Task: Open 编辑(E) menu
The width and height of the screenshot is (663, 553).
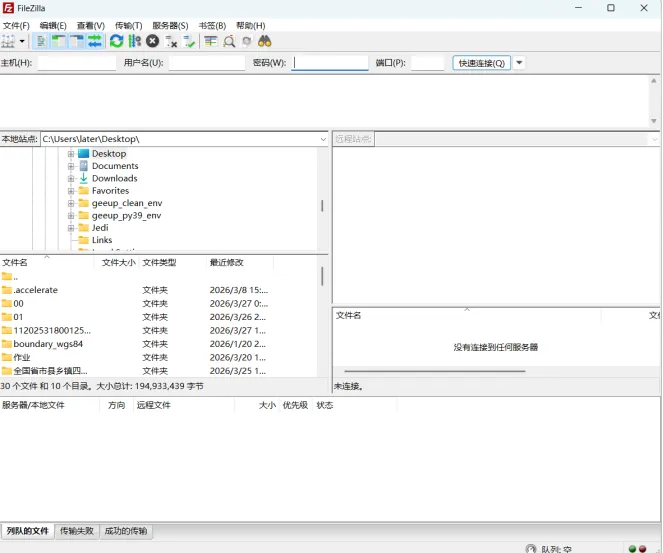Action: point(53,26)
